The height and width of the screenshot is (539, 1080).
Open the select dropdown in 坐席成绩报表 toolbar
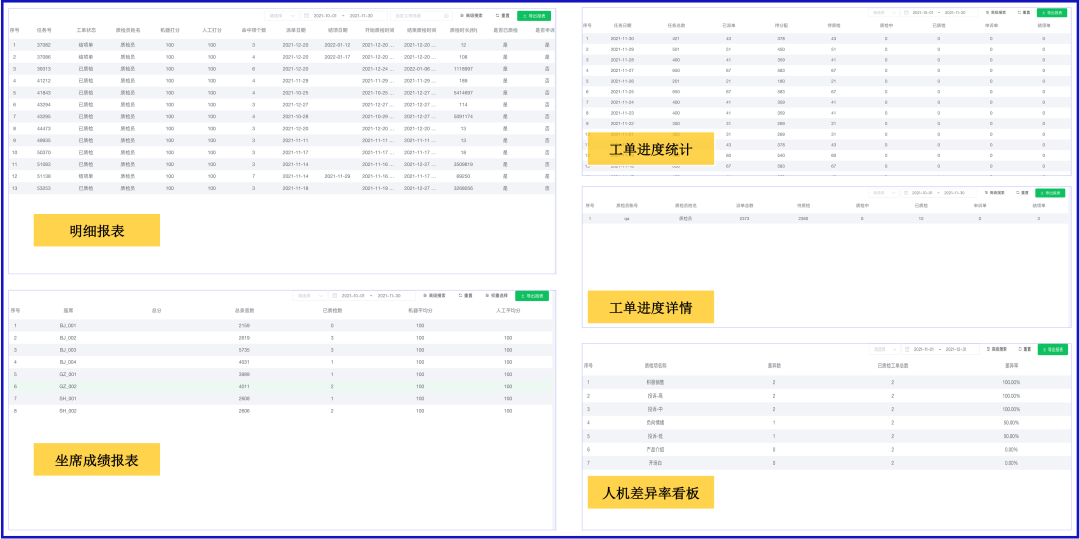pos(309,295)
